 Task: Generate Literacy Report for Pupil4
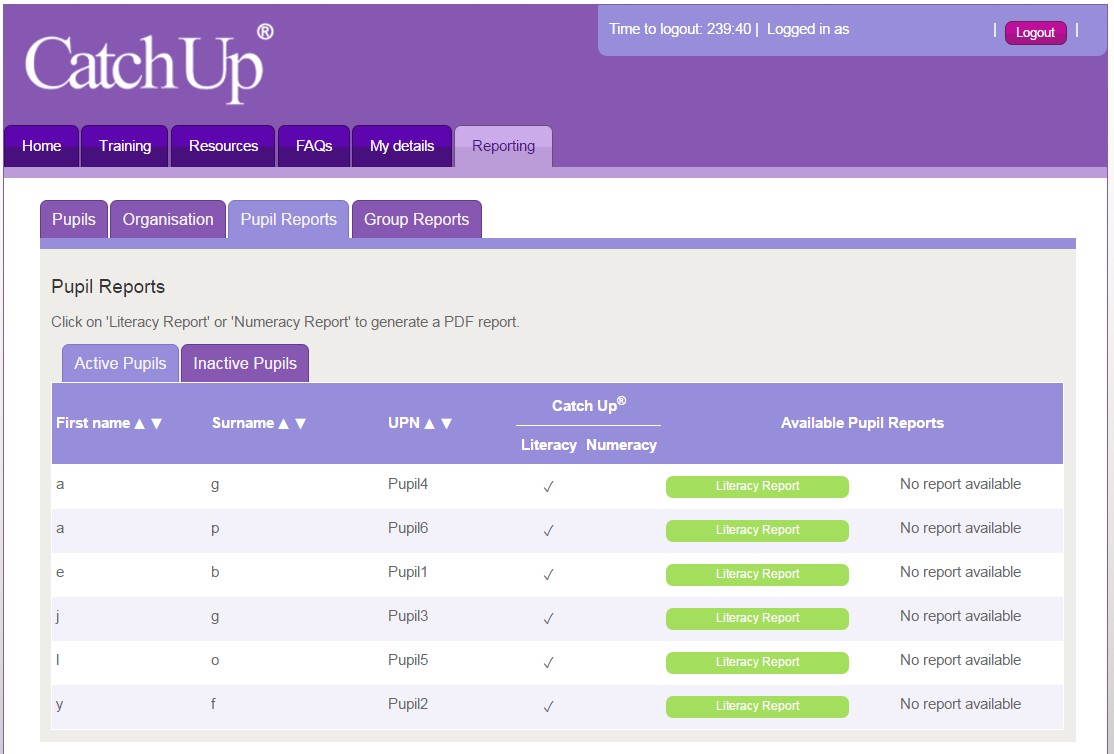click(x=757, y=486)
